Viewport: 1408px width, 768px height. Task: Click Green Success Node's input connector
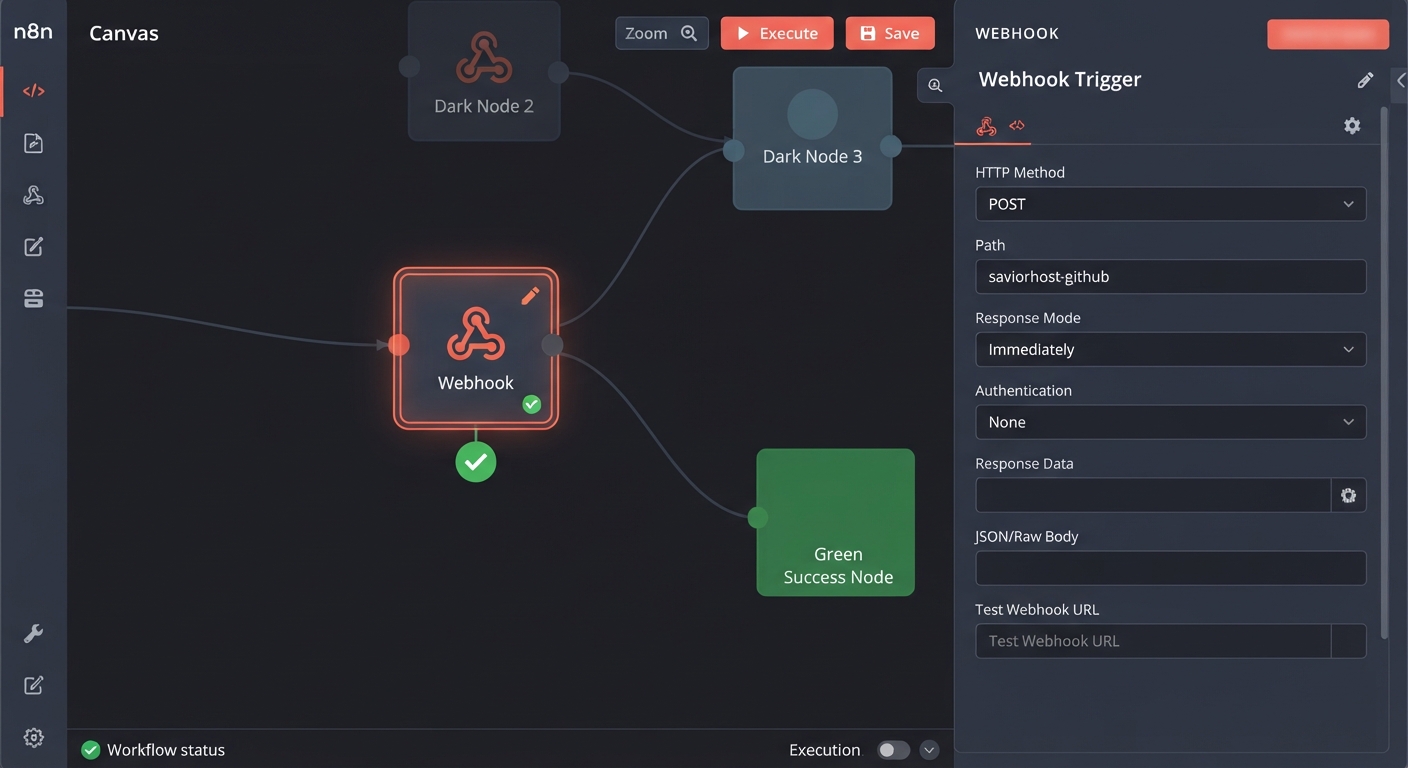point(758,517)
